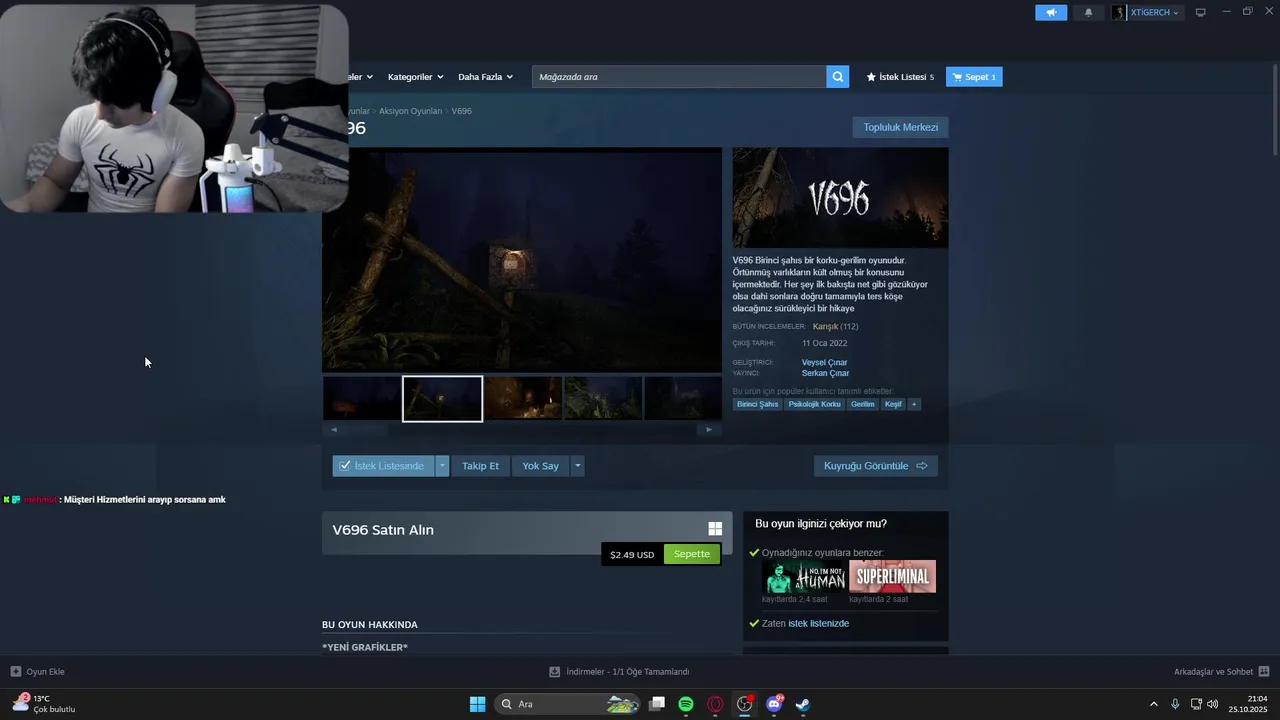Click the Big Picture mode monitor icon
This screenshot has height=720, width=1280.
(1201, 12)
